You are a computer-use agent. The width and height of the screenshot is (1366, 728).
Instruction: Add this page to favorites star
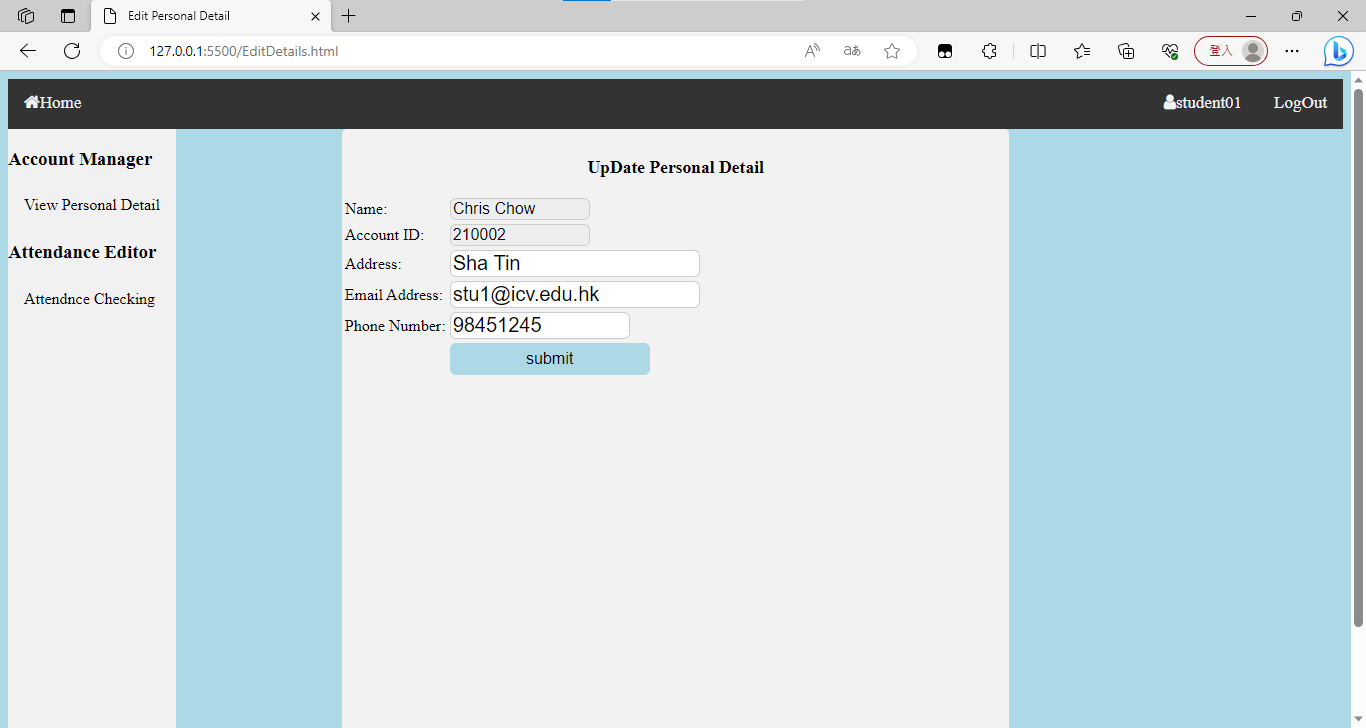point(892,51)
